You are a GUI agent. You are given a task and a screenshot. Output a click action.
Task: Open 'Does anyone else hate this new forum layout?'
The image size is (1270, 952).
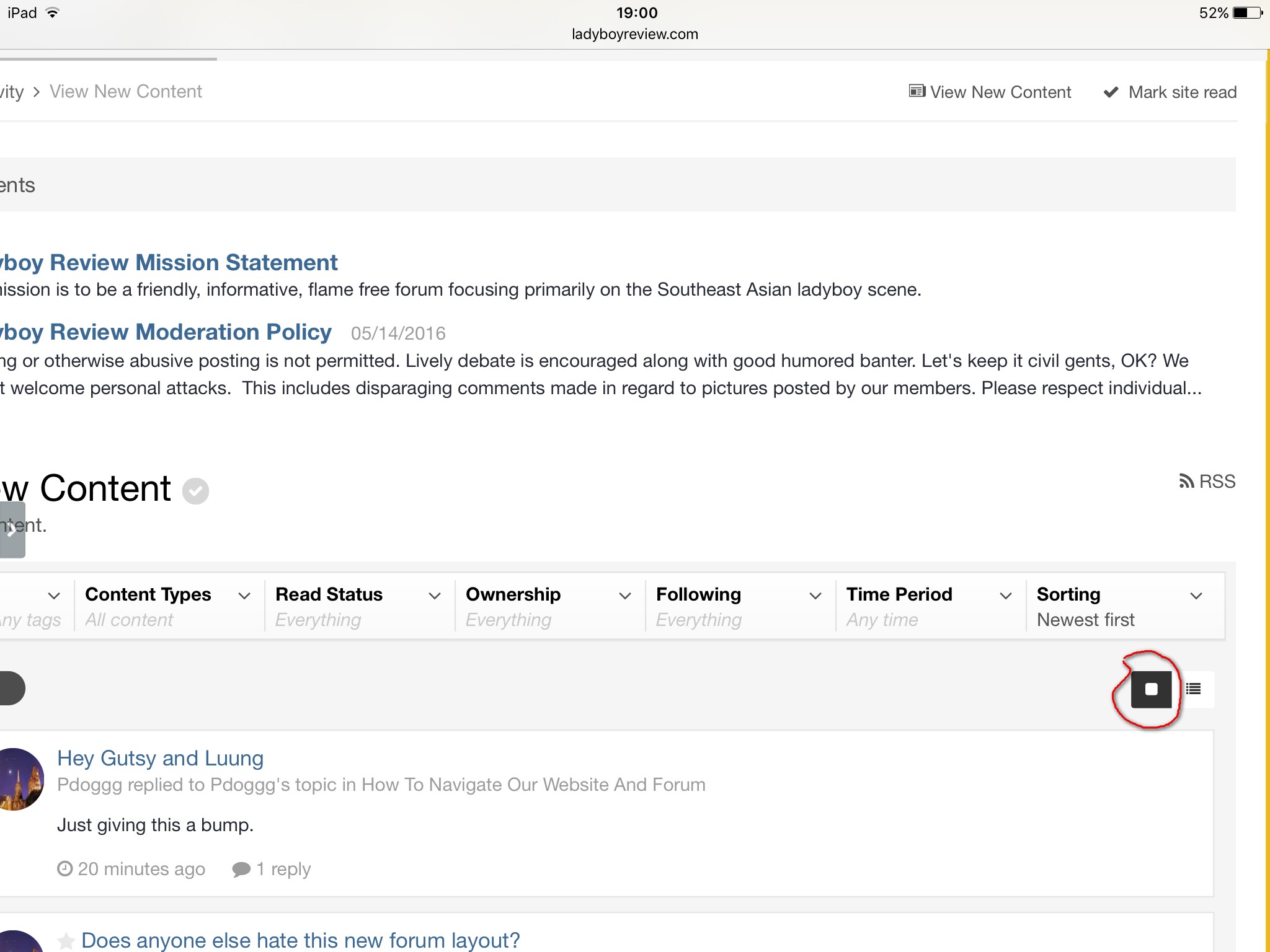[300, 940]
